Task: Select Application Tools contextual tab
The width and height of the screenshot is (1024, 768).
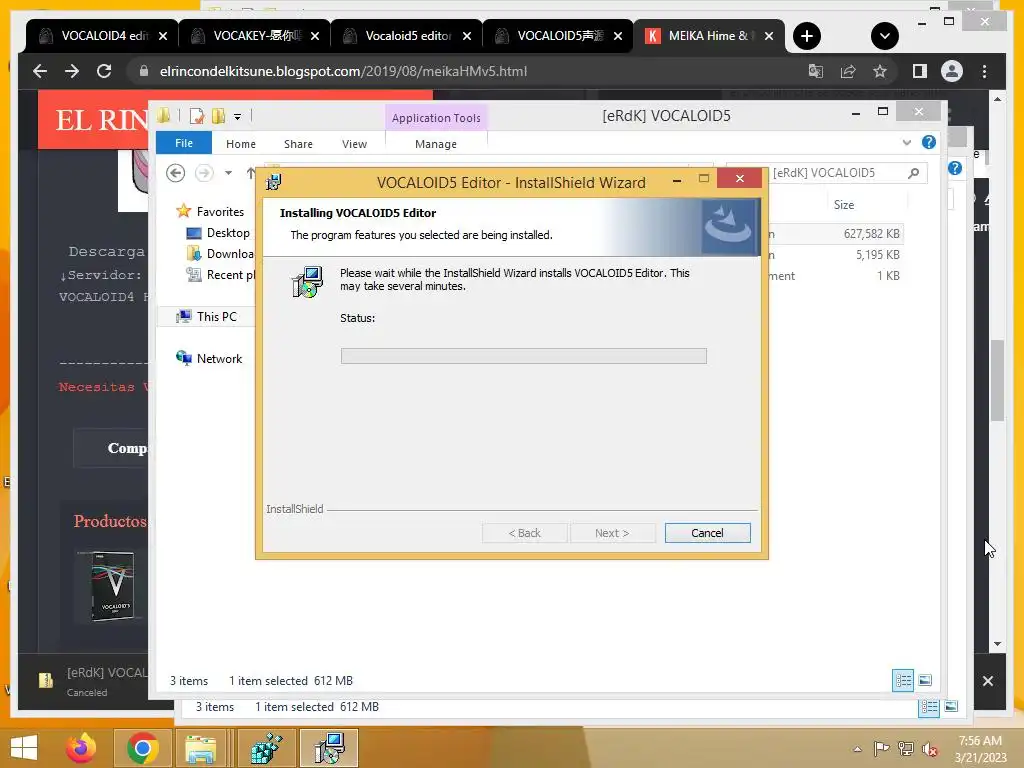Action: point(436,118)
